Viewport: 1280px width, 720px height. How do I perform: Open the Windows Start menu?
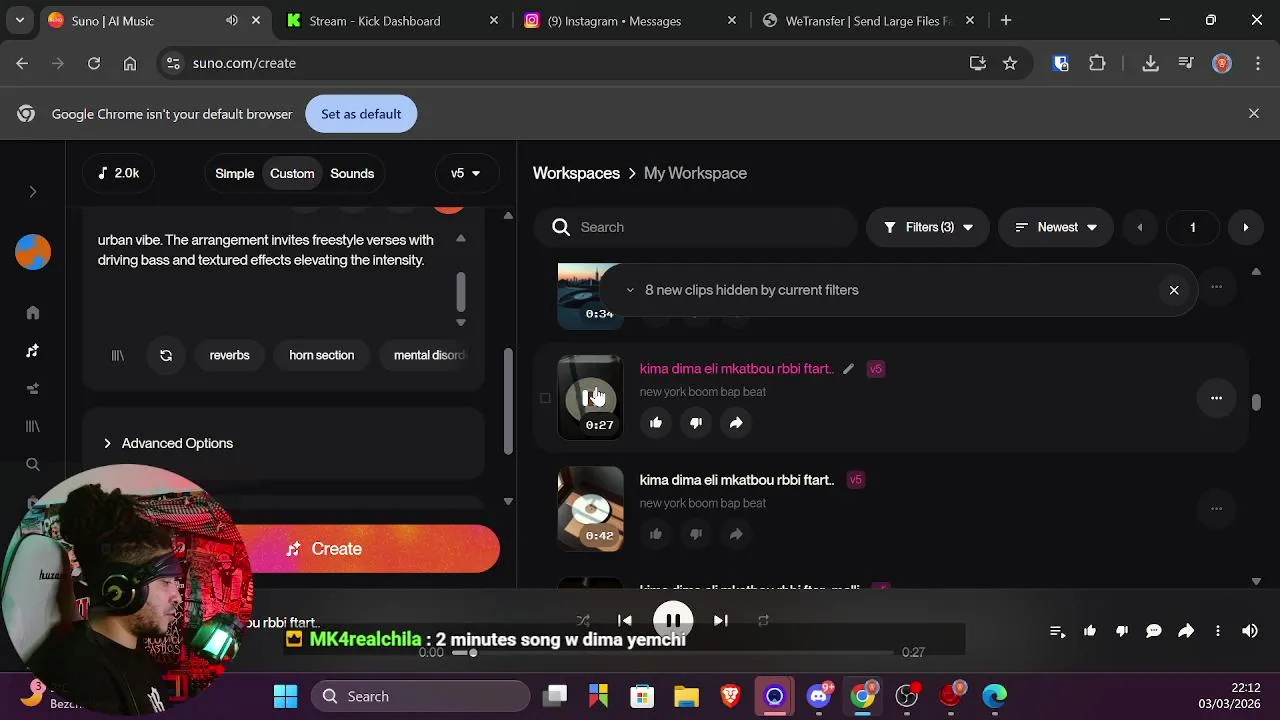coord(286,696)
